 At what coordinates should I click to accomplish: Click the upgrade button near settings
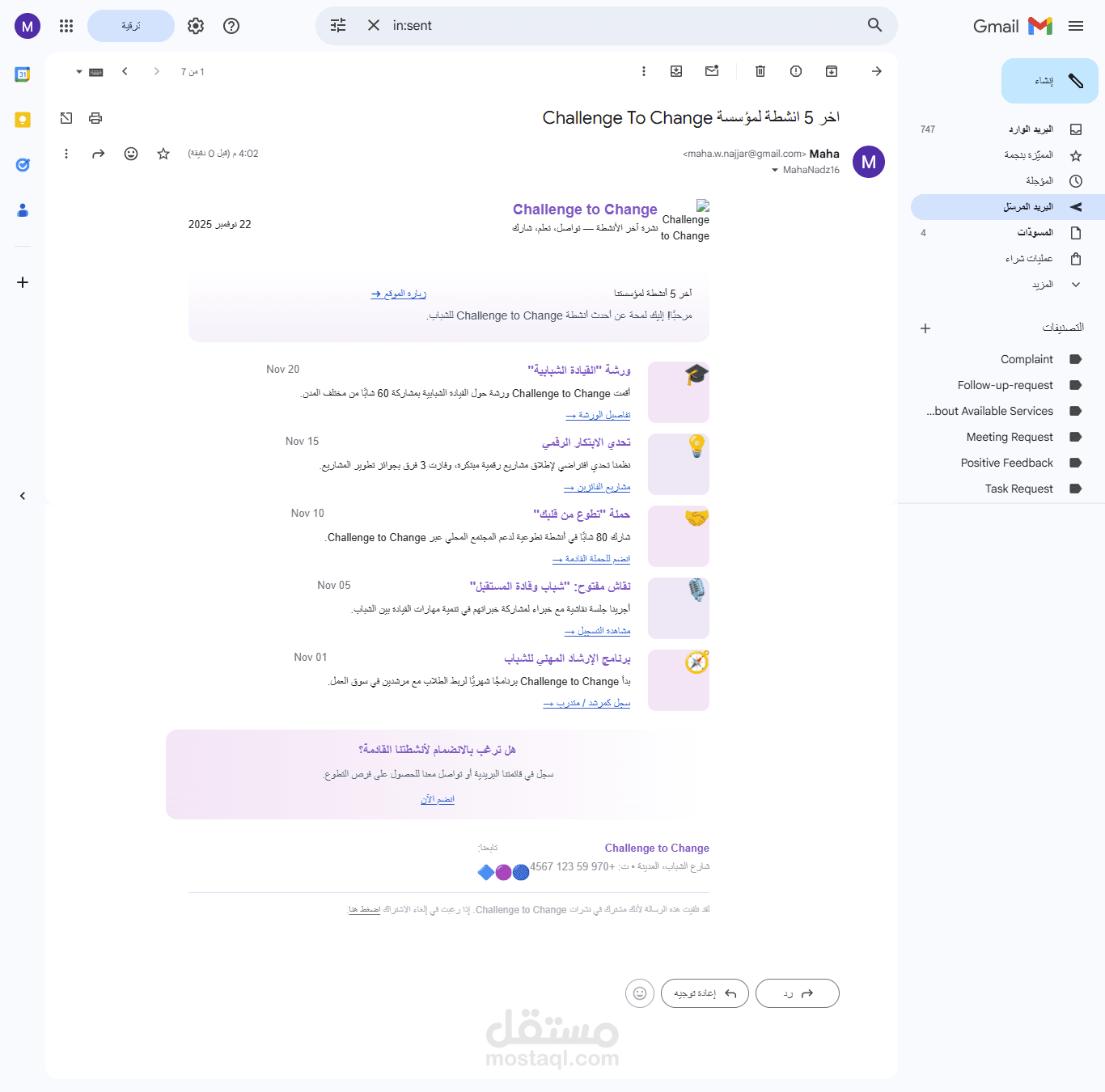(x=131, y=26)
